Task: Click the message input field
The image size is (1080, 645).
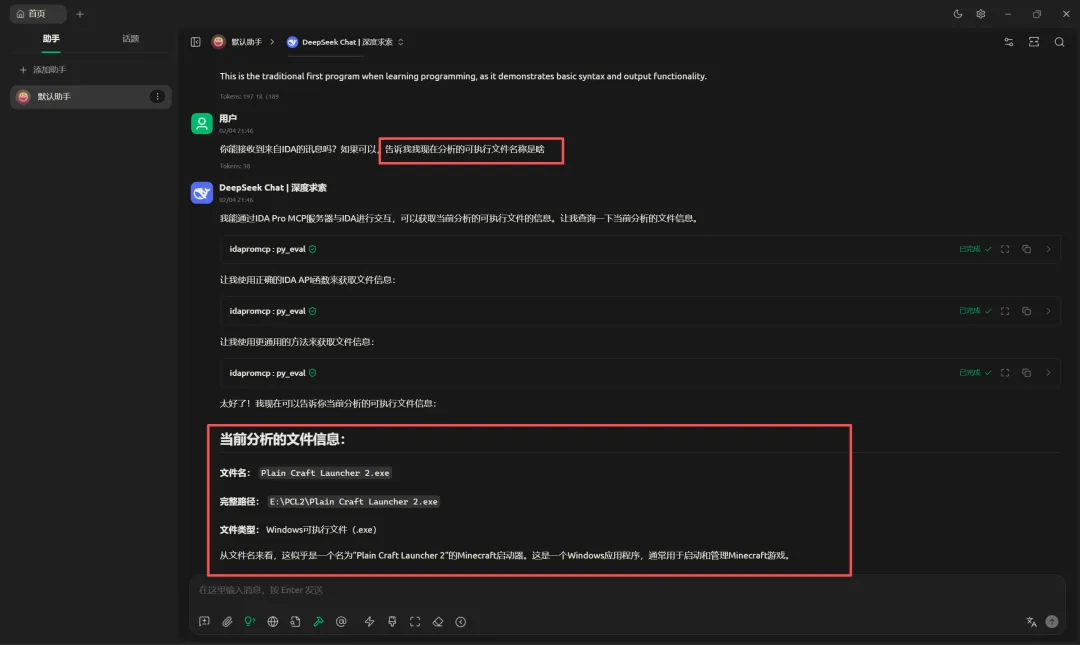Action: pyautogui.click(x=627, y=590)
